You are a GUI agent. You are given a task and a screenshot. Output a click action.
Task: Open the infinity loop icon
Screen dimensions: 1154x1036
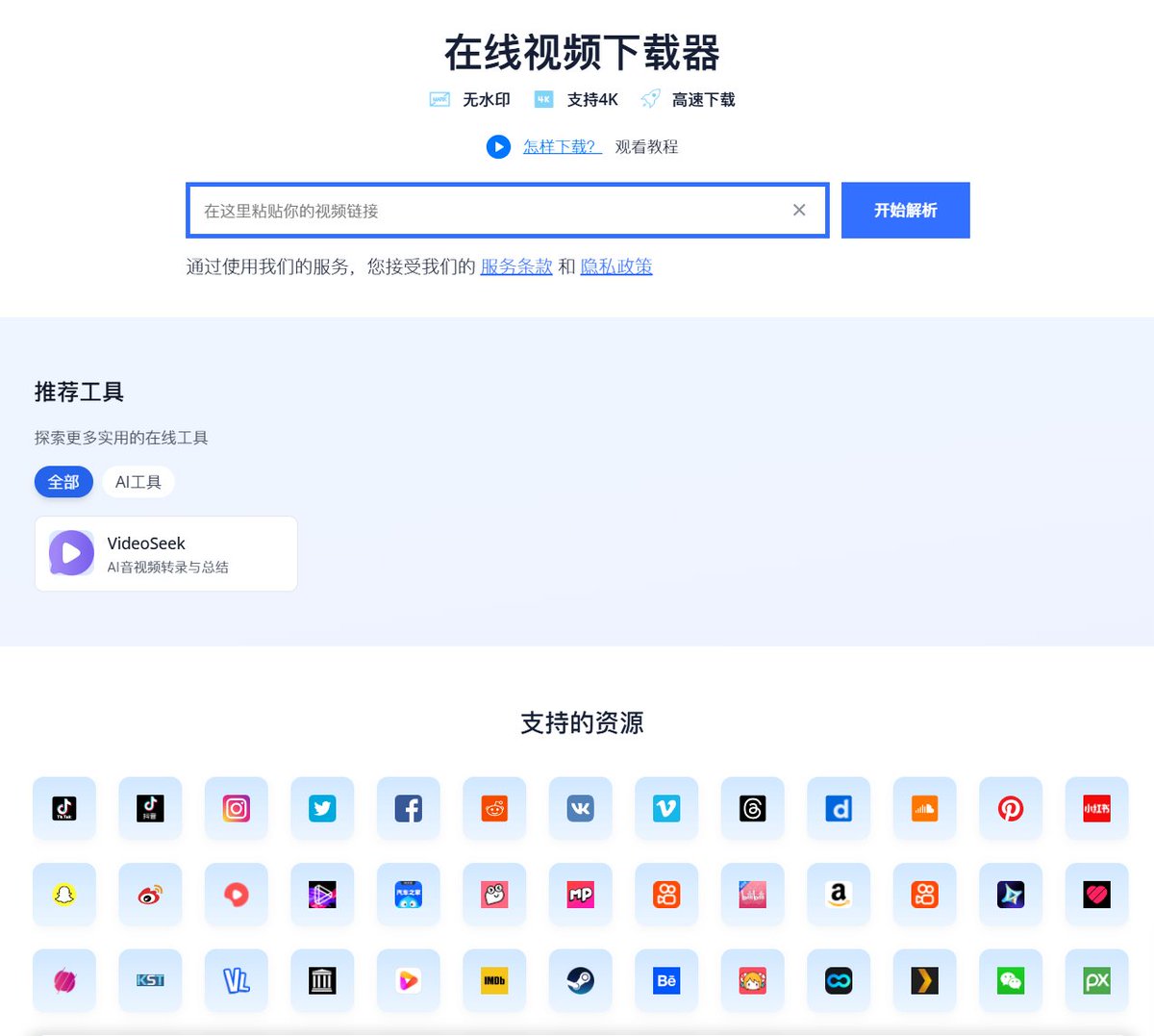tap(839, 980)
